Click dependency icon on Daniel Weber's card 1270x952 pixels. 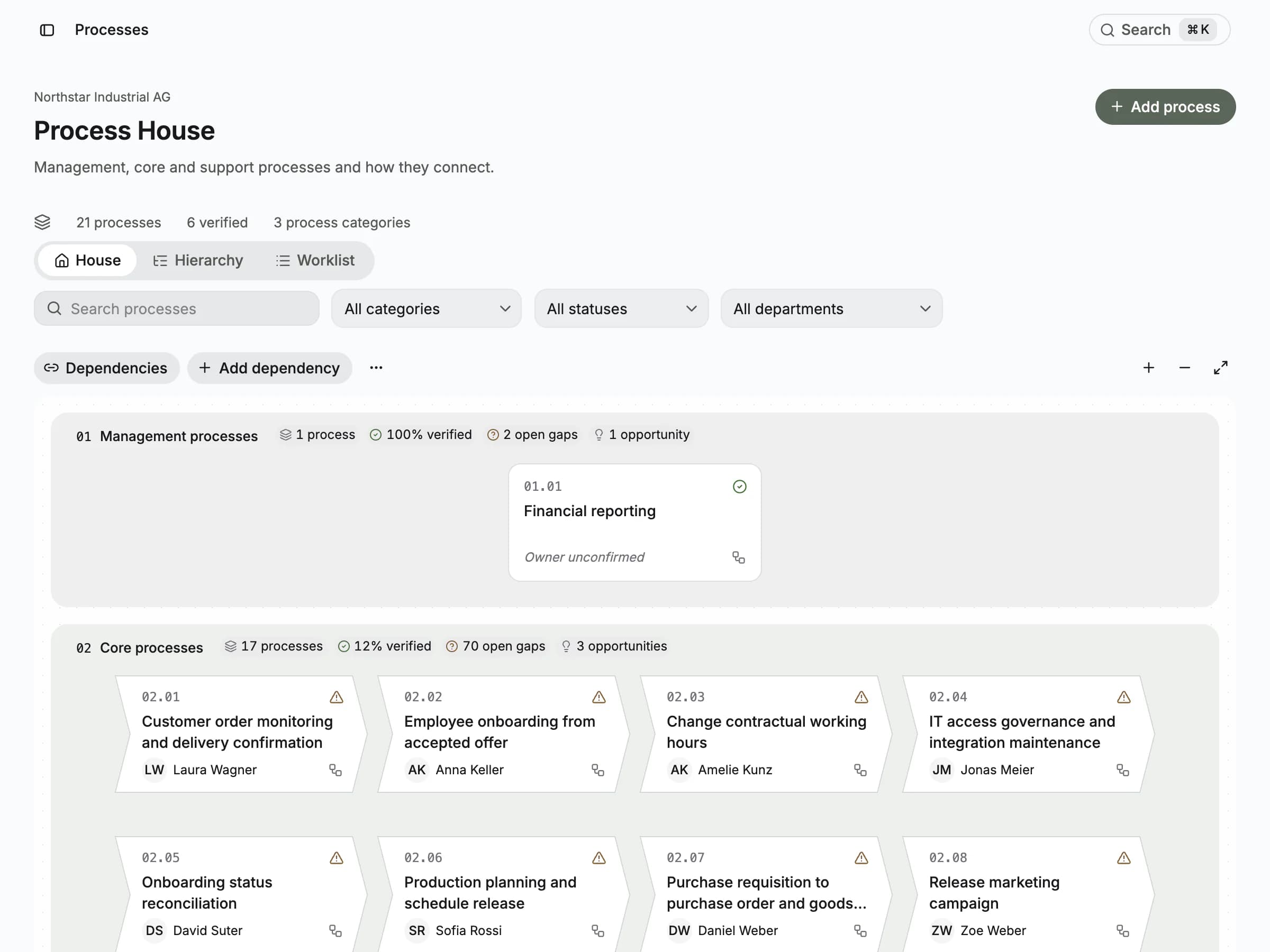[x=860, y=931]
